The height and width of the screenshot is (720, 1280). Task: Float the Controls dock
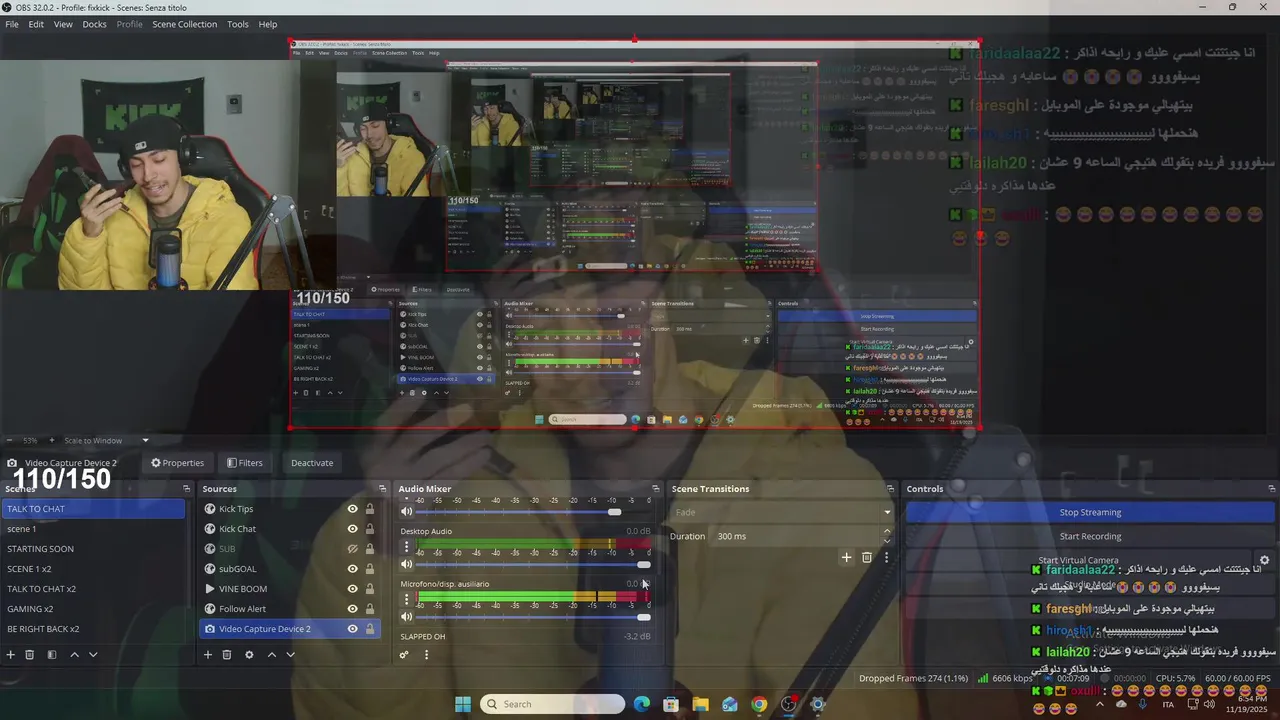(x=1271, y=489)
